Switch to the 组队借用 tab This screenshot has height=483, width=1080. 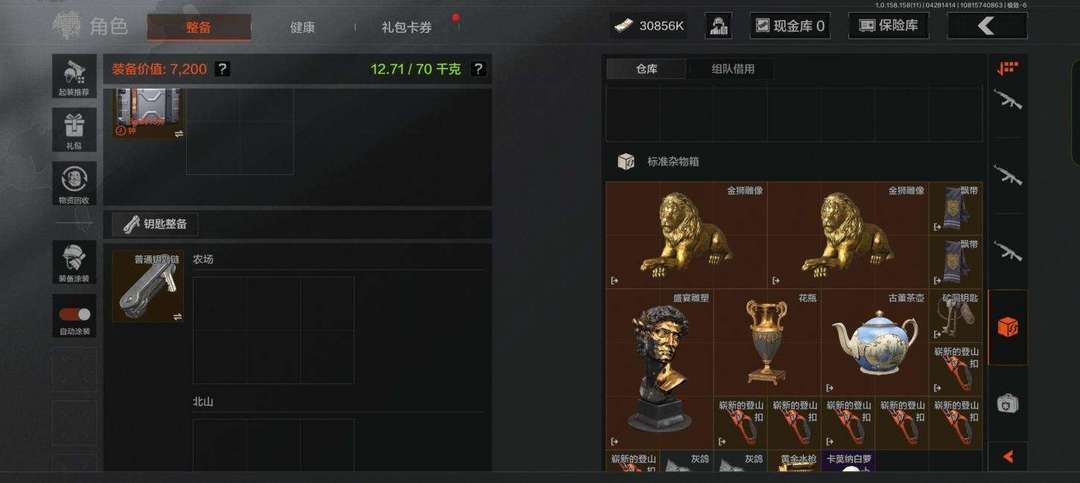(733, 69)
